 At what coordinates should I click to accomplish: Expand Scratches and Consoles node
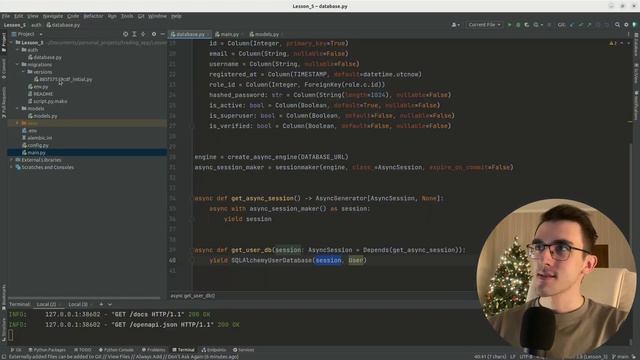(x=11, y=167)
